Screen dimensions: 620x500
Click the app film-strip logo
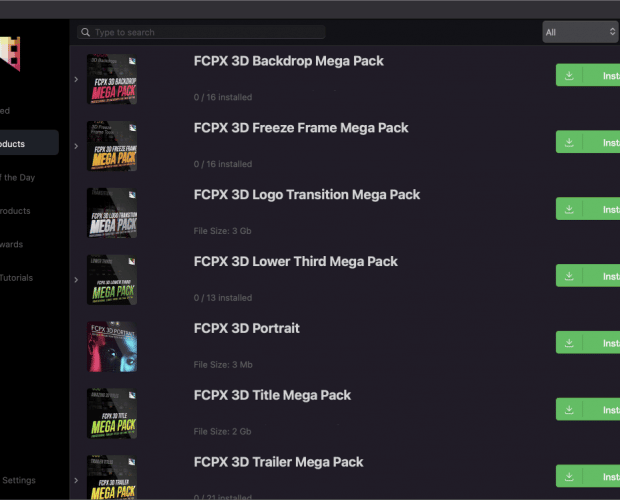[x=10, y=54]
